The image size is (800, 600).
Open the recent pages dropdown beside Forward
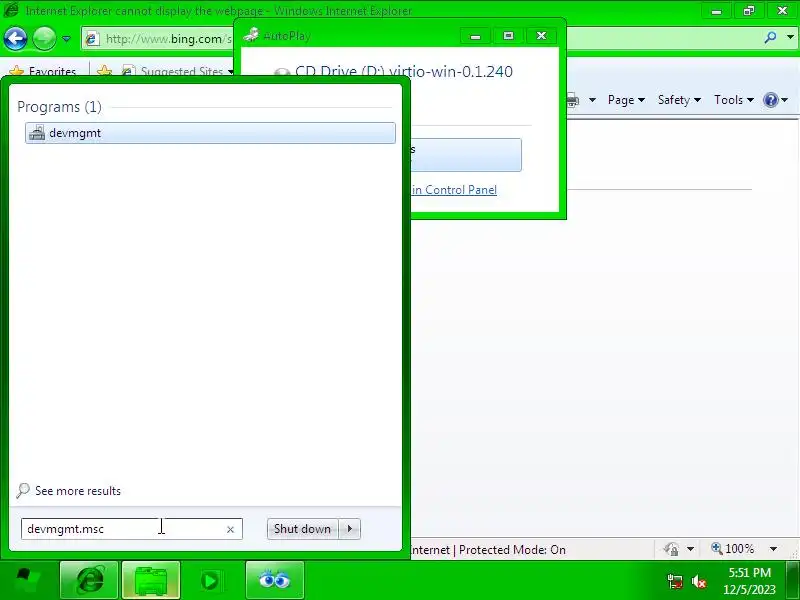coord(66,39)
